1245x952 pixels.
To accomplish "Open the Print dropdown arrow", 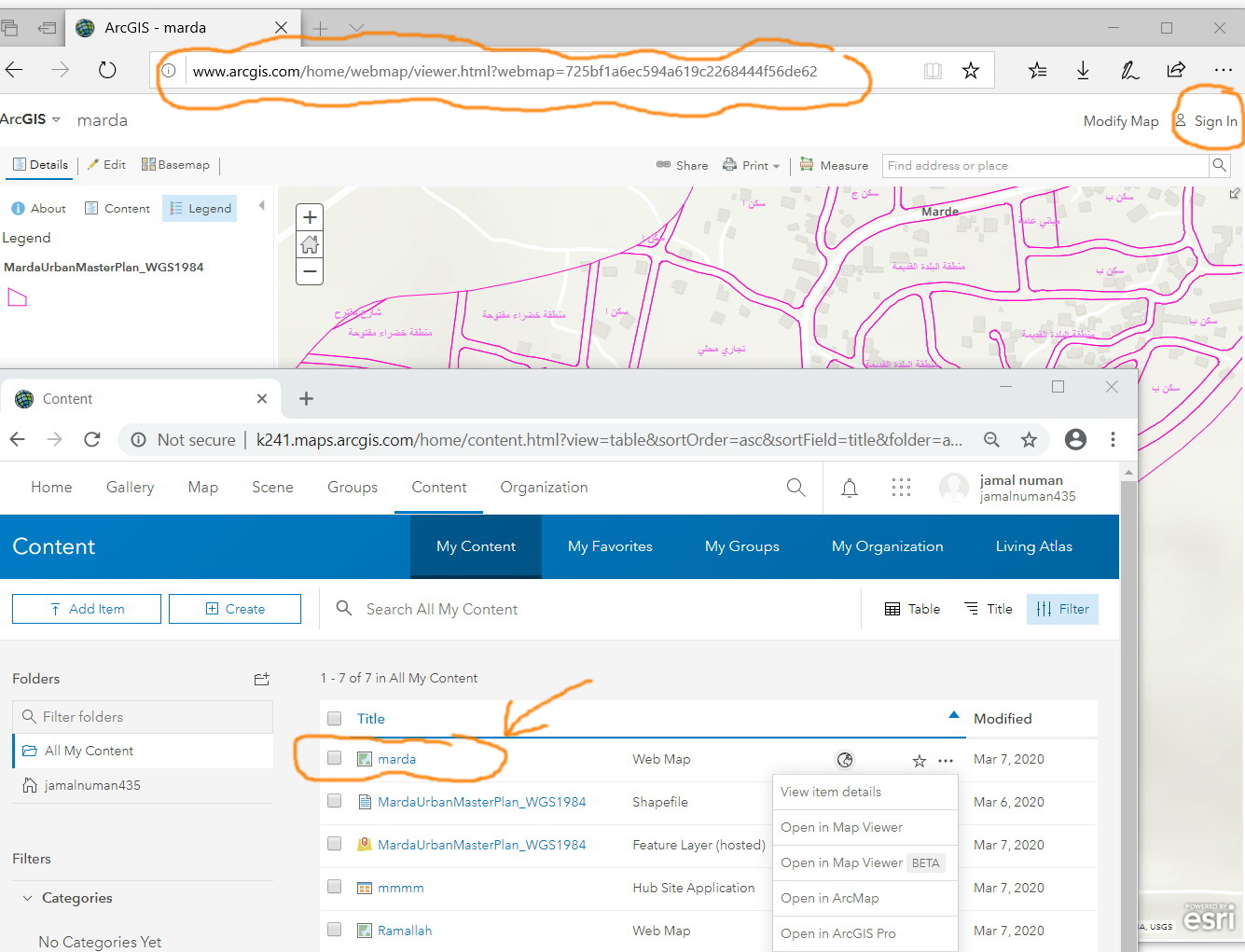I will click(776, 166).
